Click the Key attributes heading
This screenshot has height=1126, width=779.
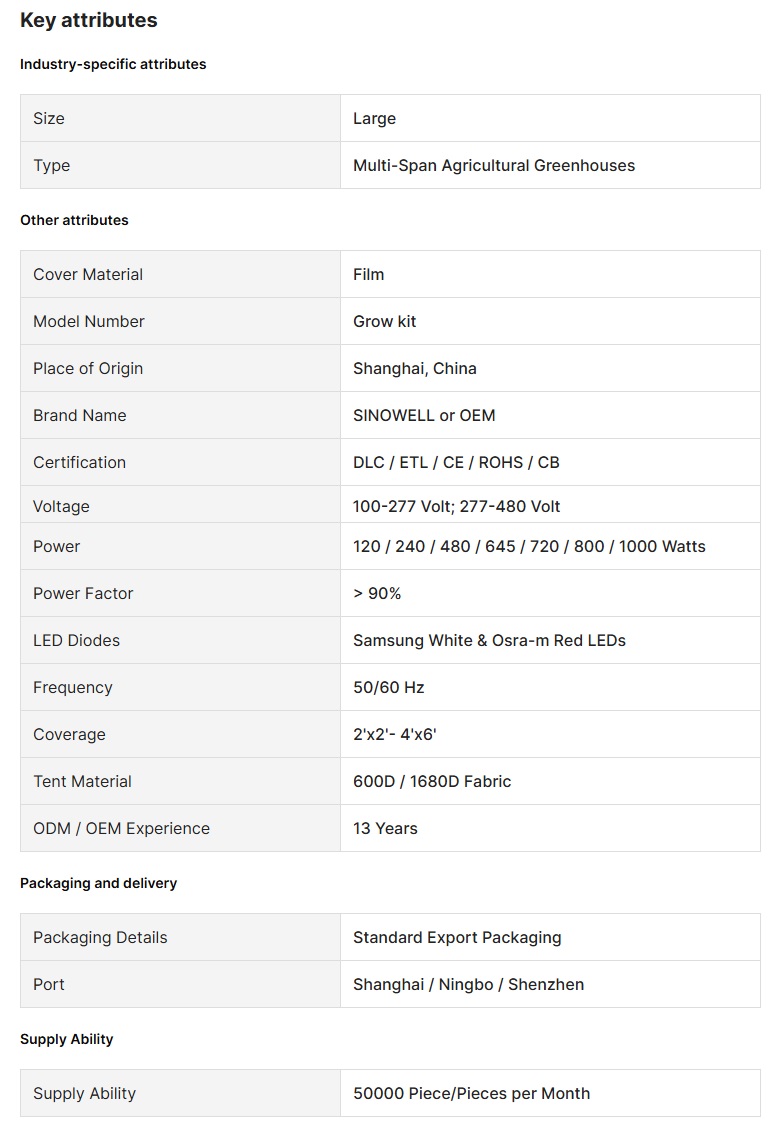point(89,20)
